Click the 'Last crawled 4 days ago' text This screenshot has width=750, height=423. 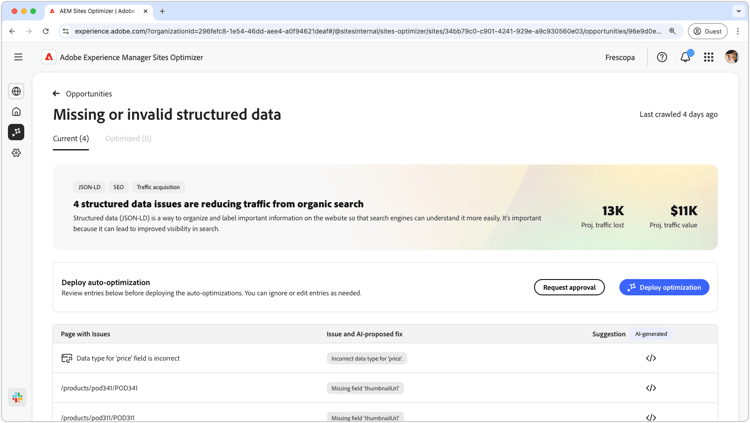tap(678, 114)
